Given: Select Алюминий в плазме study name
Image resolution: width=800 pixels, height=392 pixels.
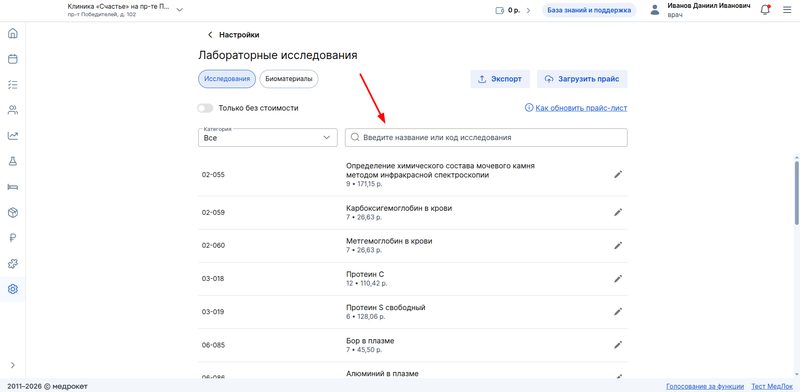Looking at the screenshot, I should (x=382, y=374).
